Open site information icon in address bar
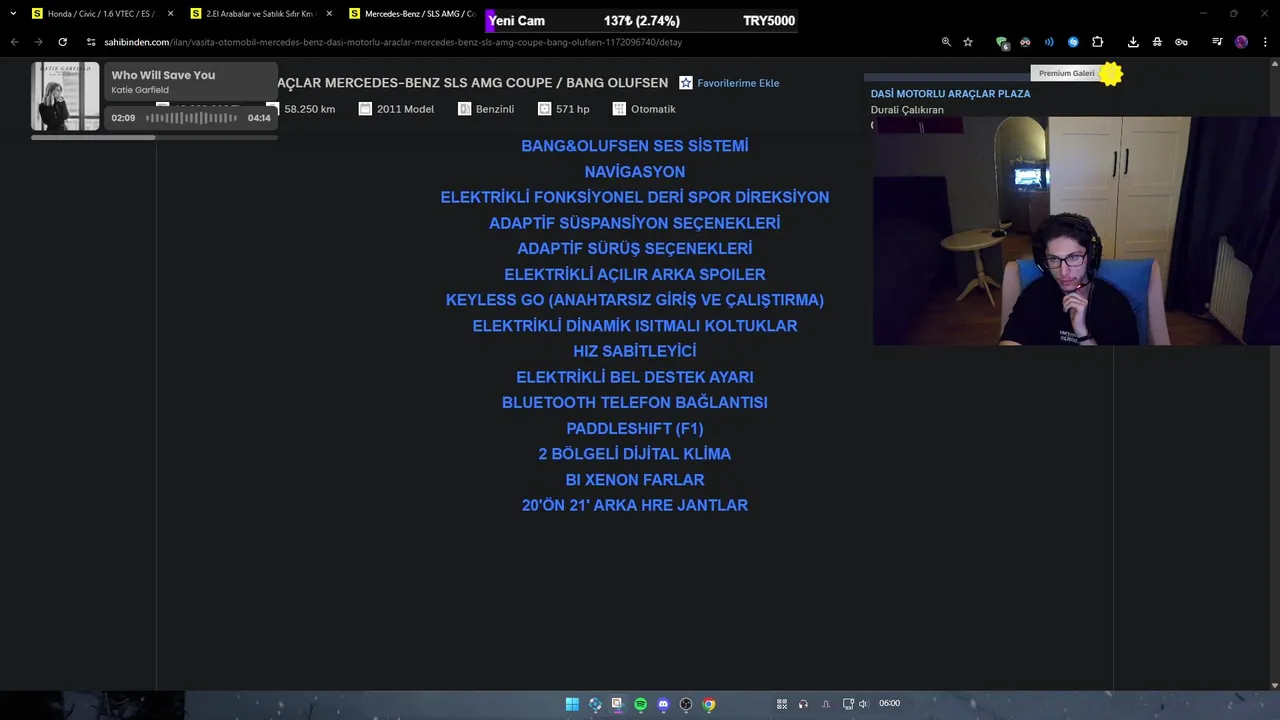The height and width of the screenshot is (720, 1280). [x=91, y=42]
